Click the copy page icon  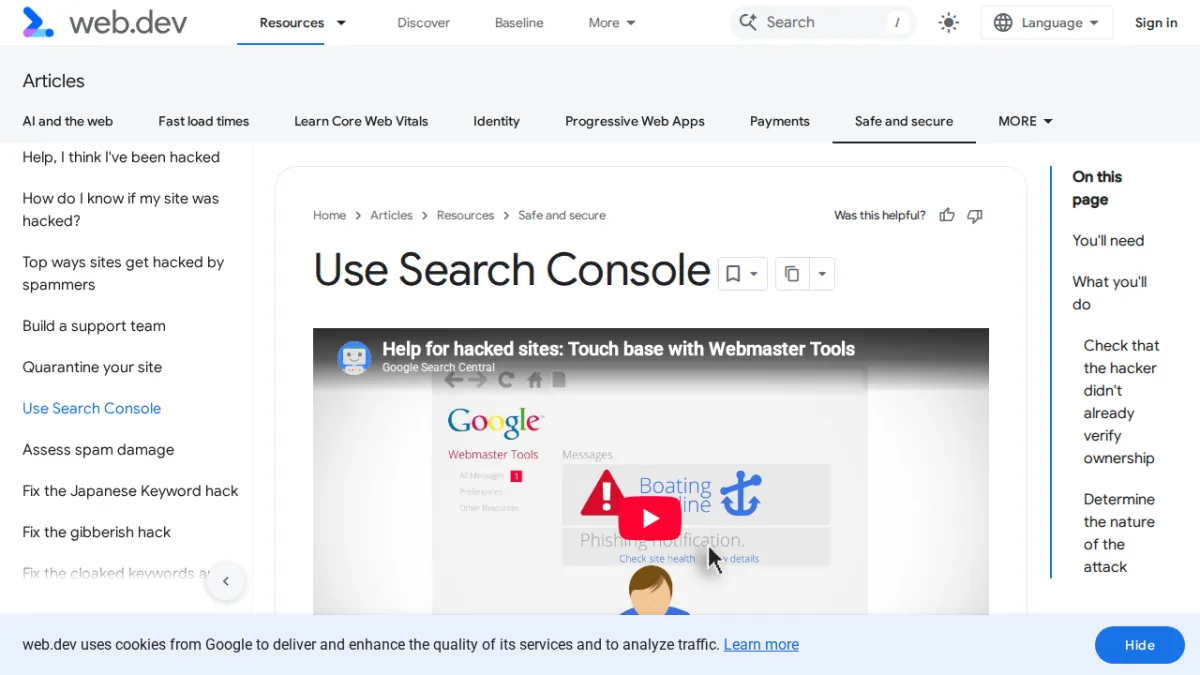point(791,274)
